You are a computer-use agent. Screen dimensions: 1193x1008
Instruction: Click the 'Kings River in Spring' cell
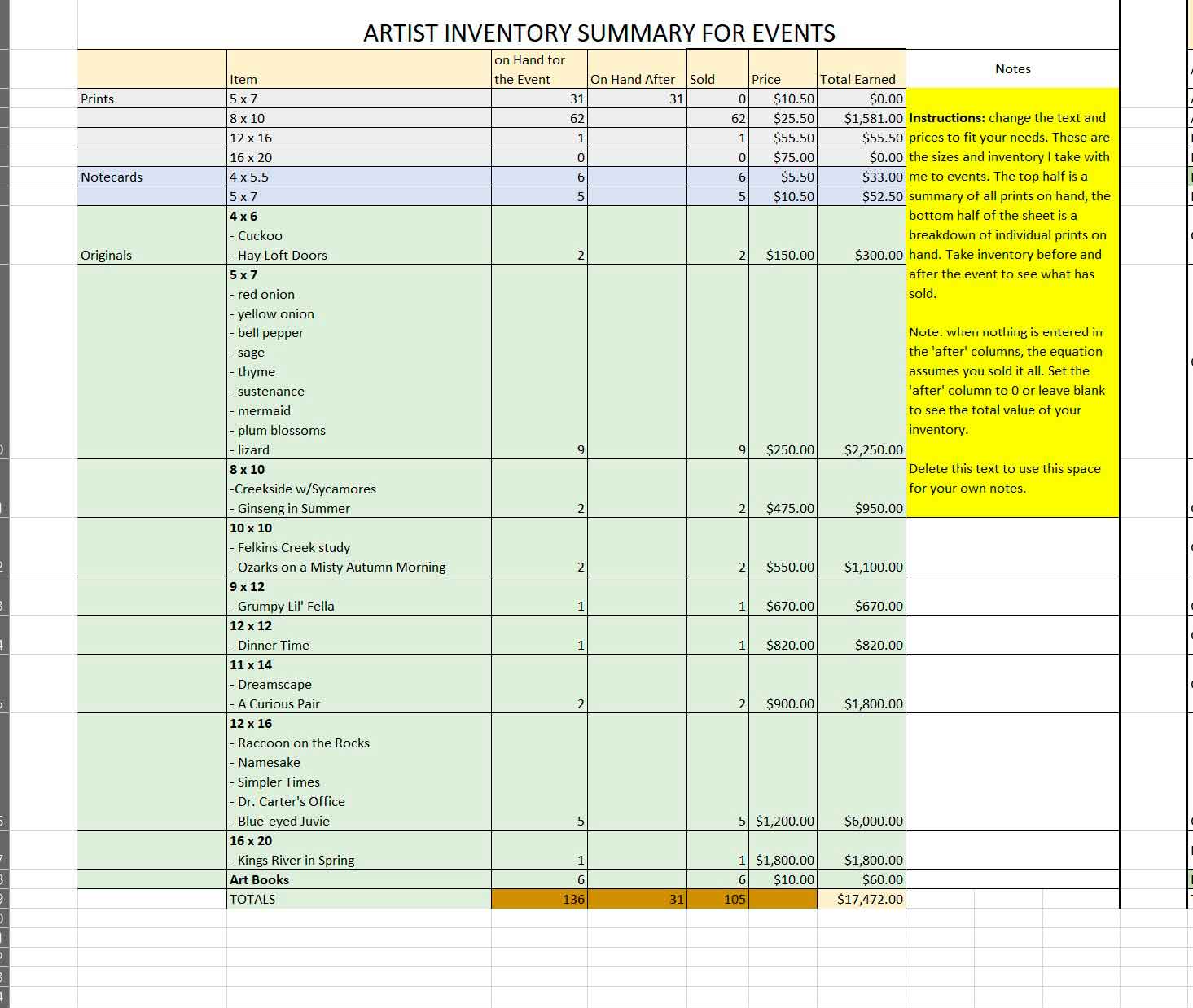[x=296, y=860]
